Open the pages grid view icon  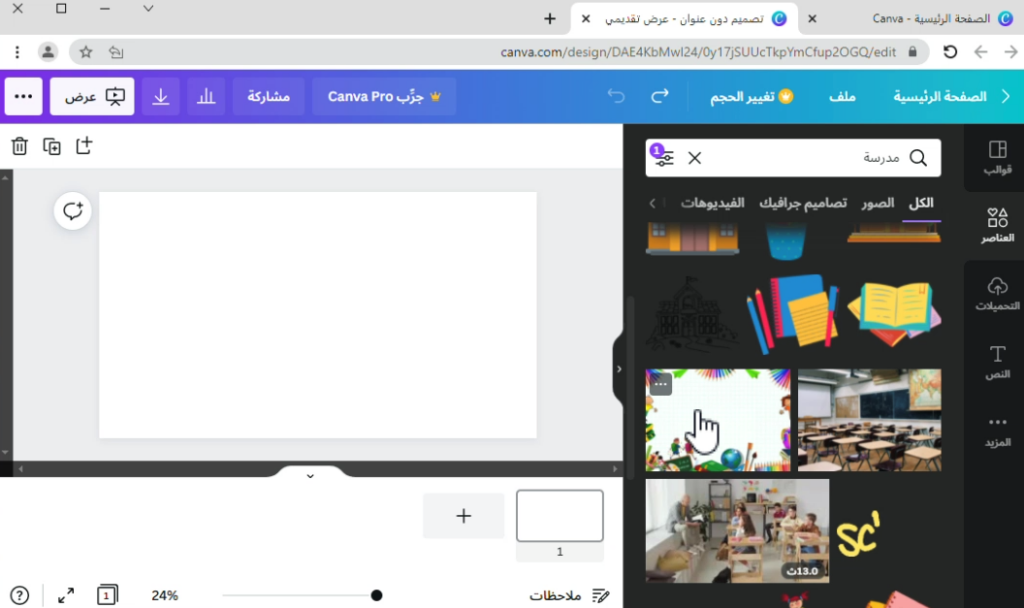point(107,594)
